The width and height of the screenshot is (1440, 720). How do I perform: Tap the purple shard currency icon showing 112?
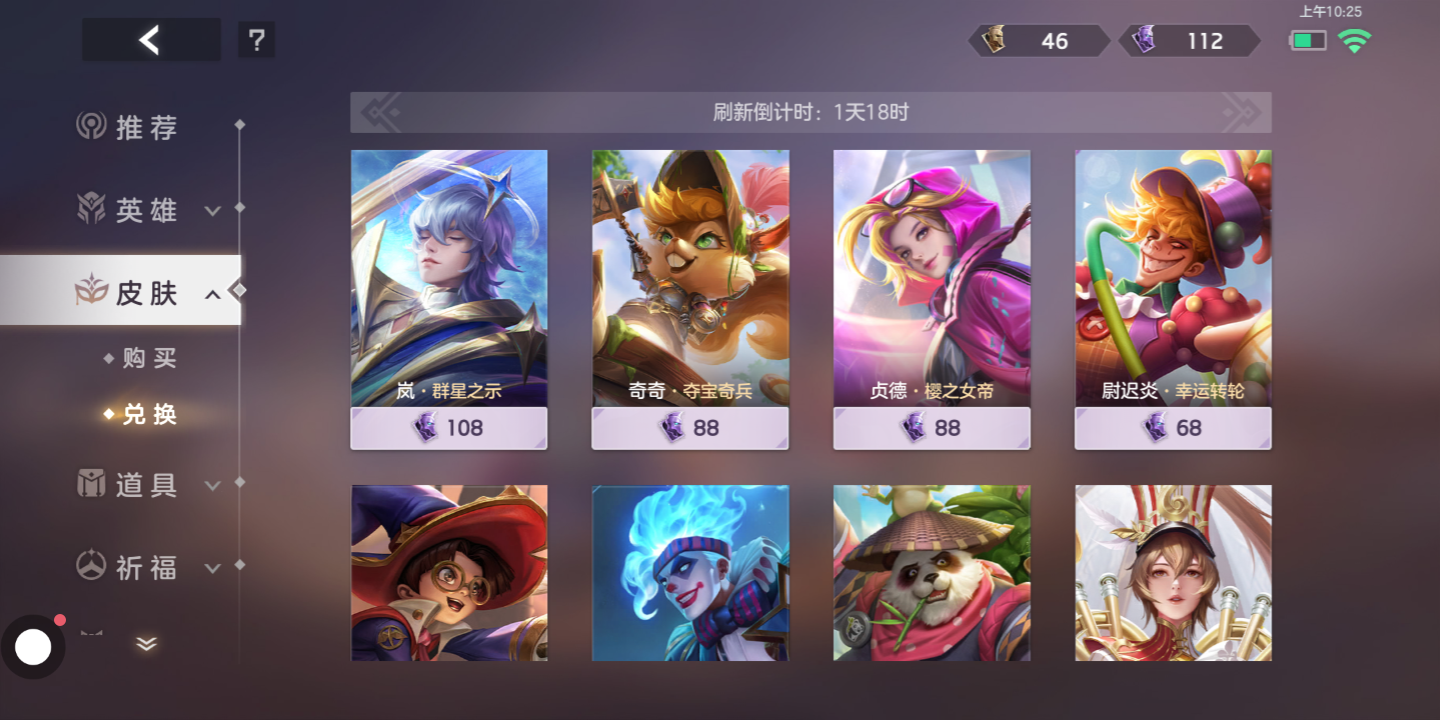(x=1144, y=40)
